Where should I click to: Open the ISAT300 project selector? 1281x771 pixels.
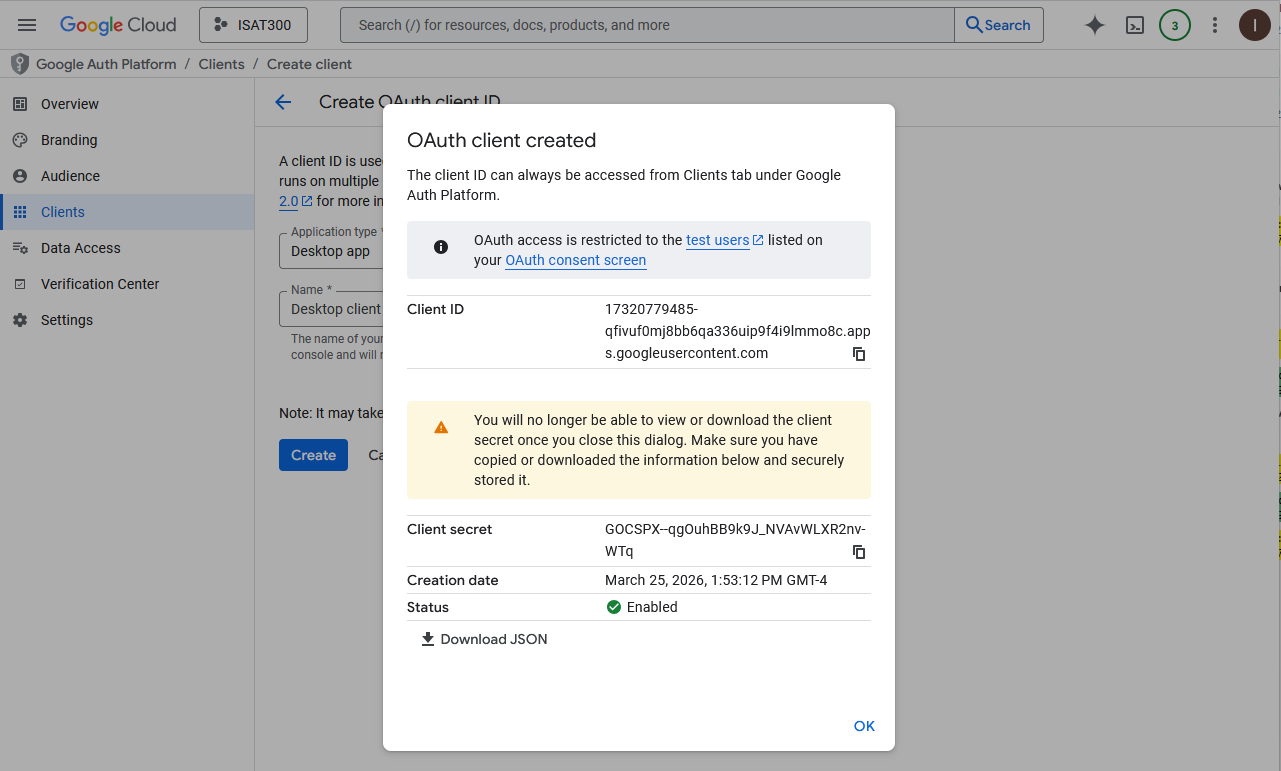253,25
